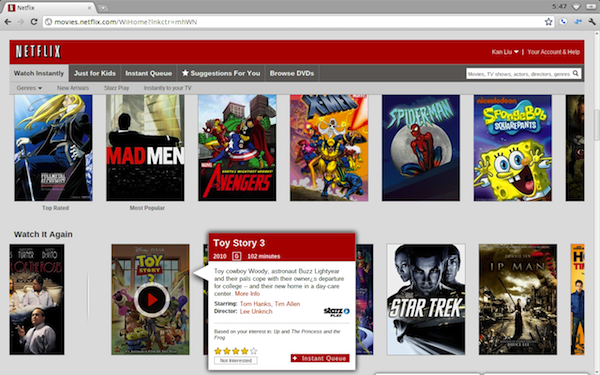
Task: Click the Starz Play submenu link
Action: [x=116, y=88]
